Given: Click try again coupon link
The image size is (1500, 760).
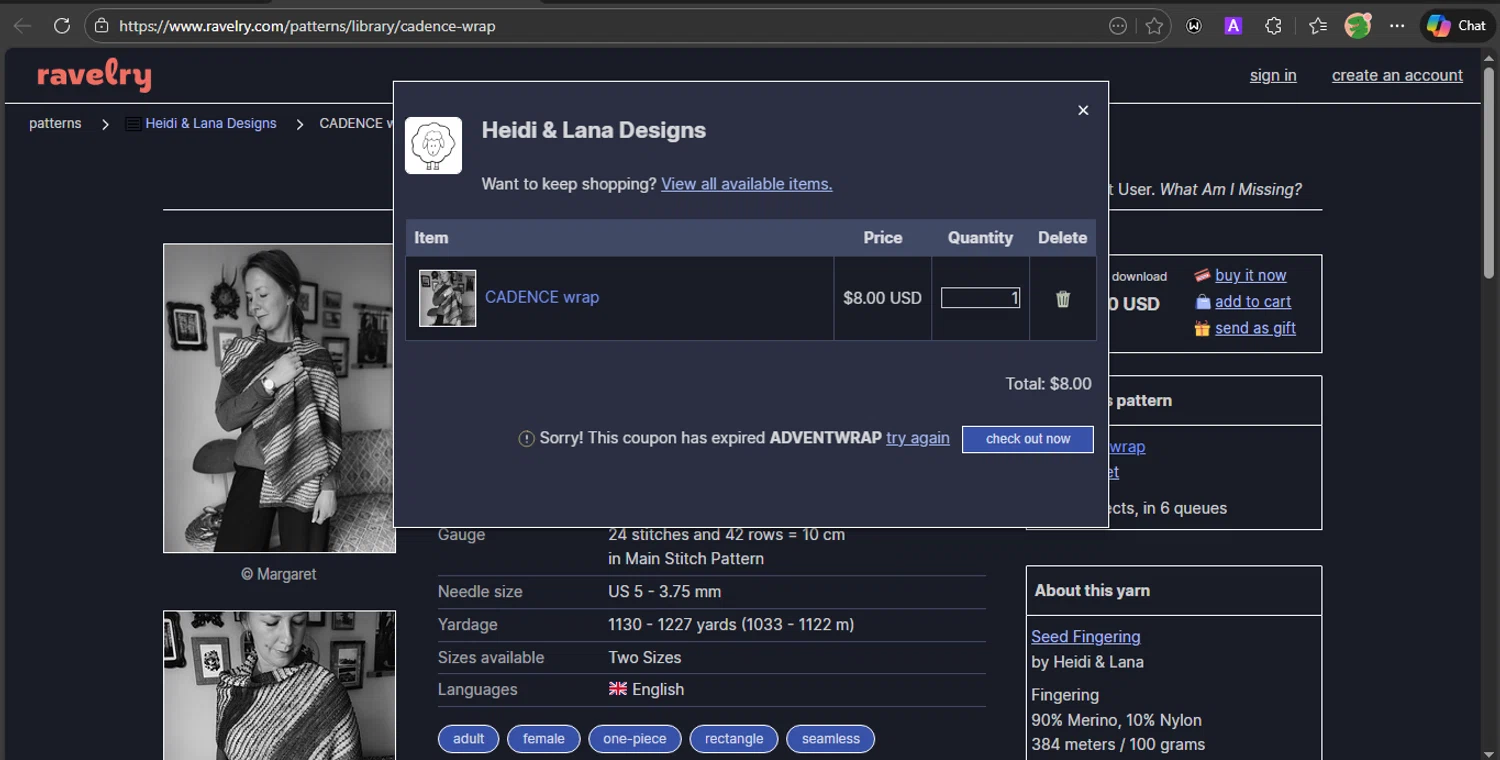Looking at the screenshot, I should point(917,438).
